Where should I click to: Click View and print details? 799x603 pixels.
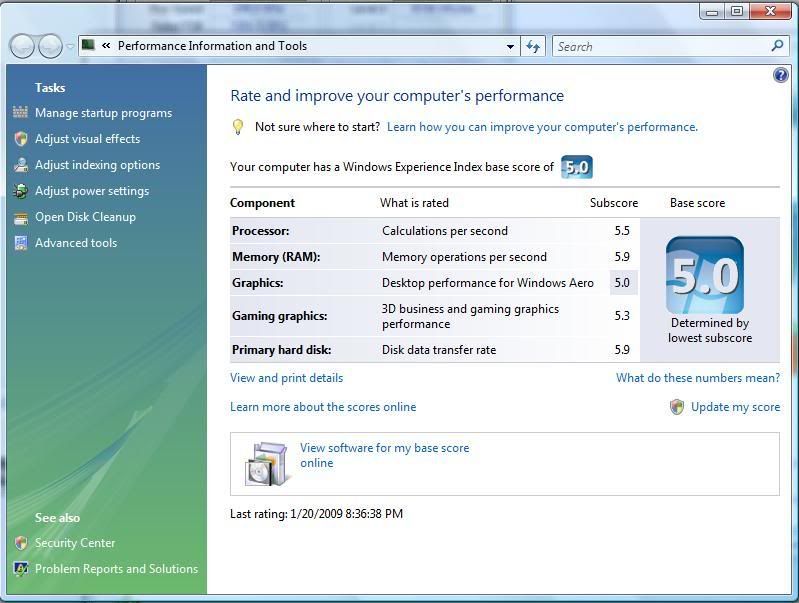(286, 378)
